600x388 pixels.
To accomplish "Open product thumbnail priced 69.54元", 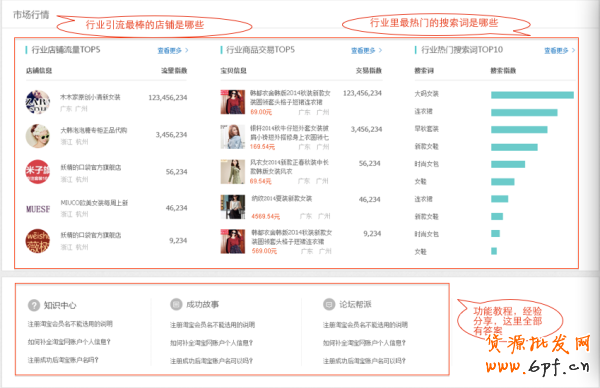I will (x=233, y=172).
